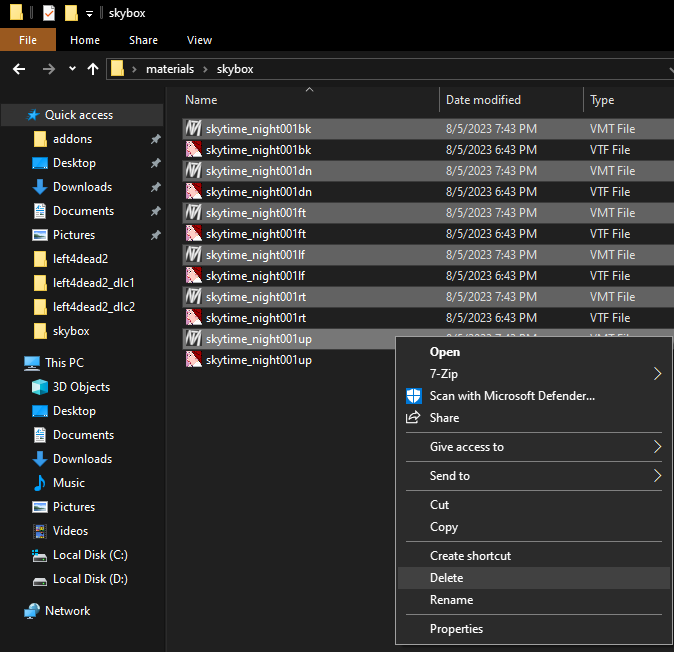Open the Customize Quick Access Toolbar dropdown
The height and width of the screenshot is (652, 674).
[89, 14]
